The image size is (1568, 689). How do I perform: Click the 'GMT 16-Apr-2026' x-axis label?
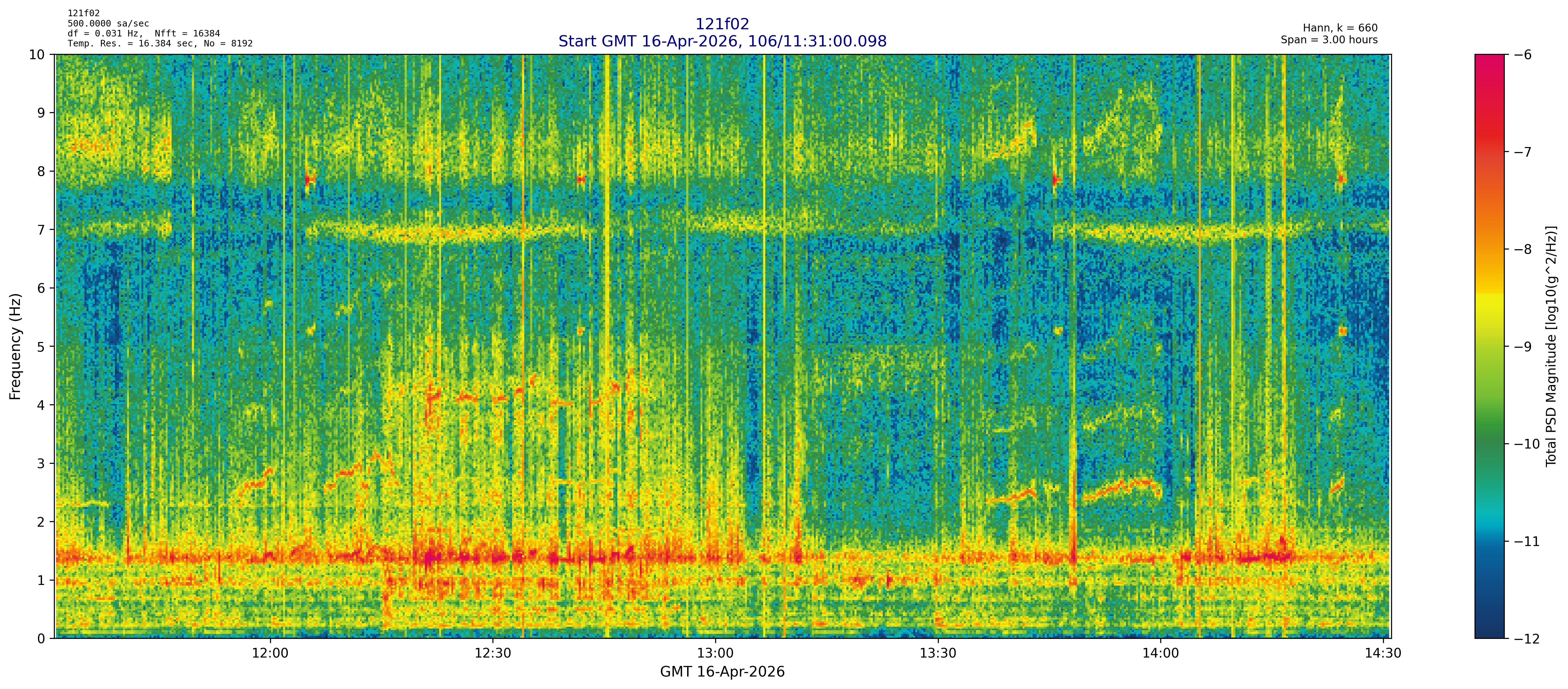[x=722, y=672]
